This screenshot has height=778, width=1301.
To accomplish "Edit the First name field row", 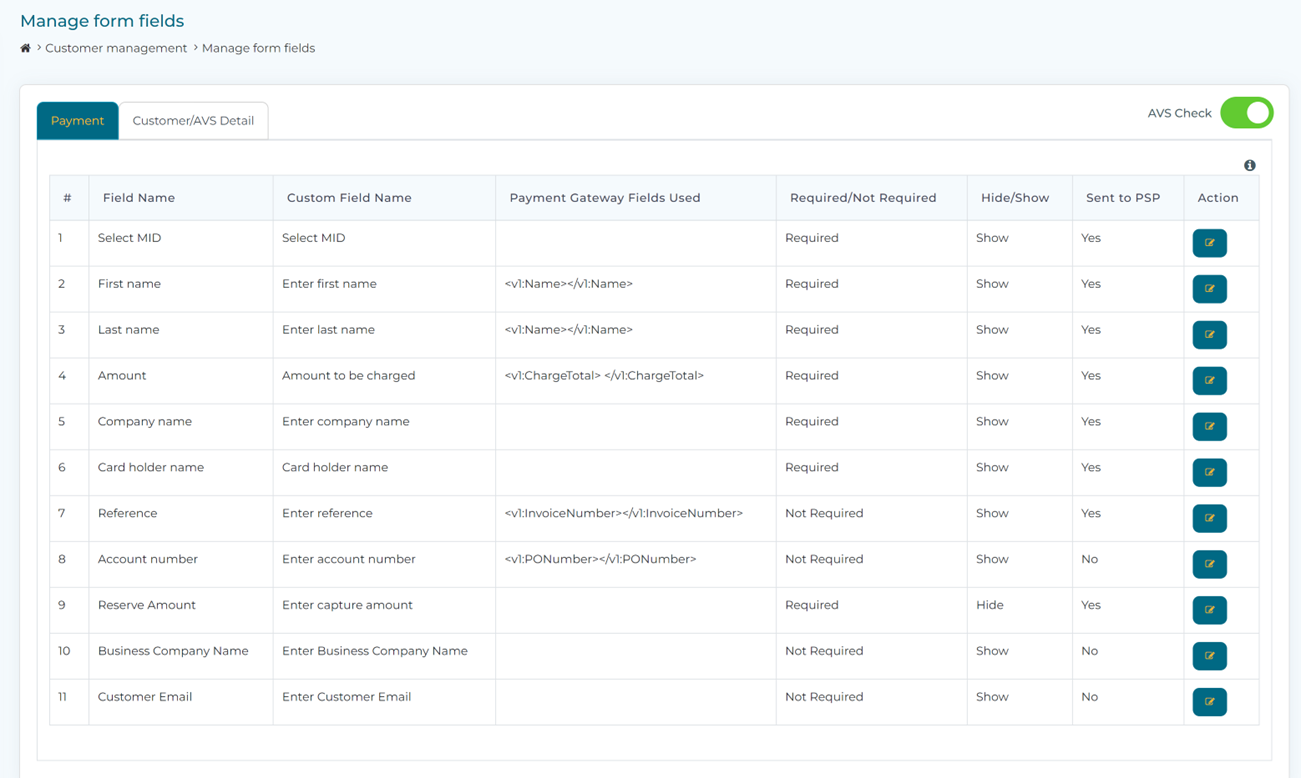I will 1209,289.
